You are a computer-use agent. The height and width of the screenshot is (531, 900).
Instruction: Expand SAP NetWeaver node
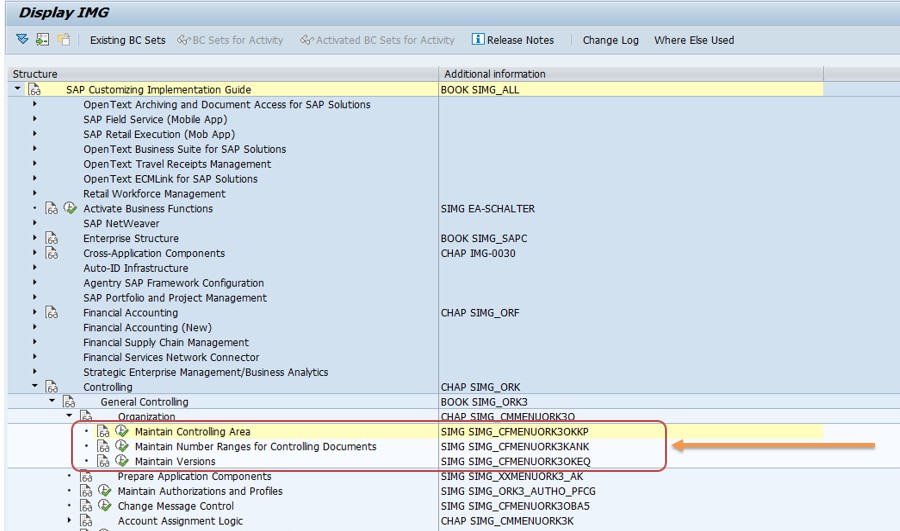click(x=35, y=223)
